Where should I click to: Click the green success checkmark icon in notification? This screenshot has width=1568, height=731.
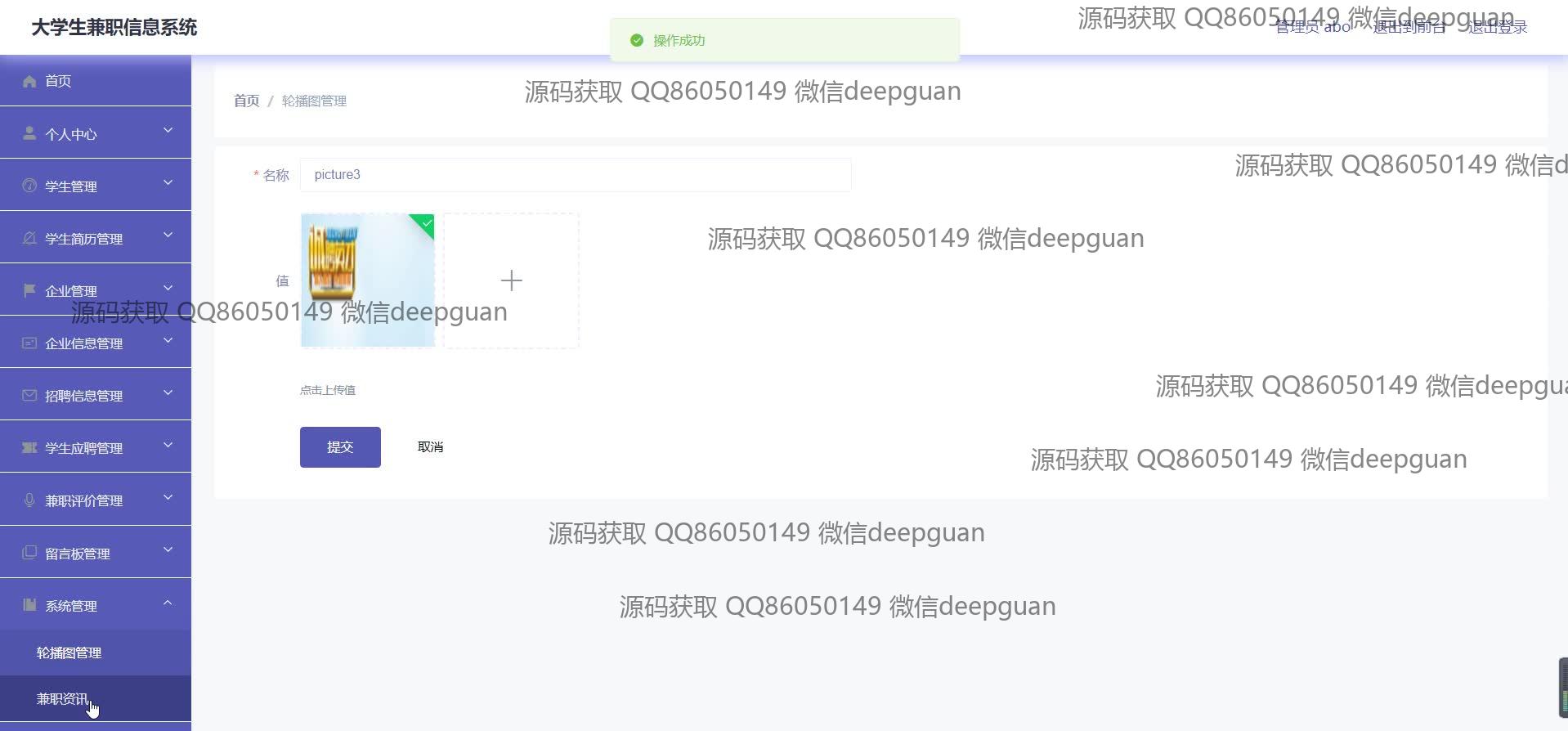click(637, 40)
